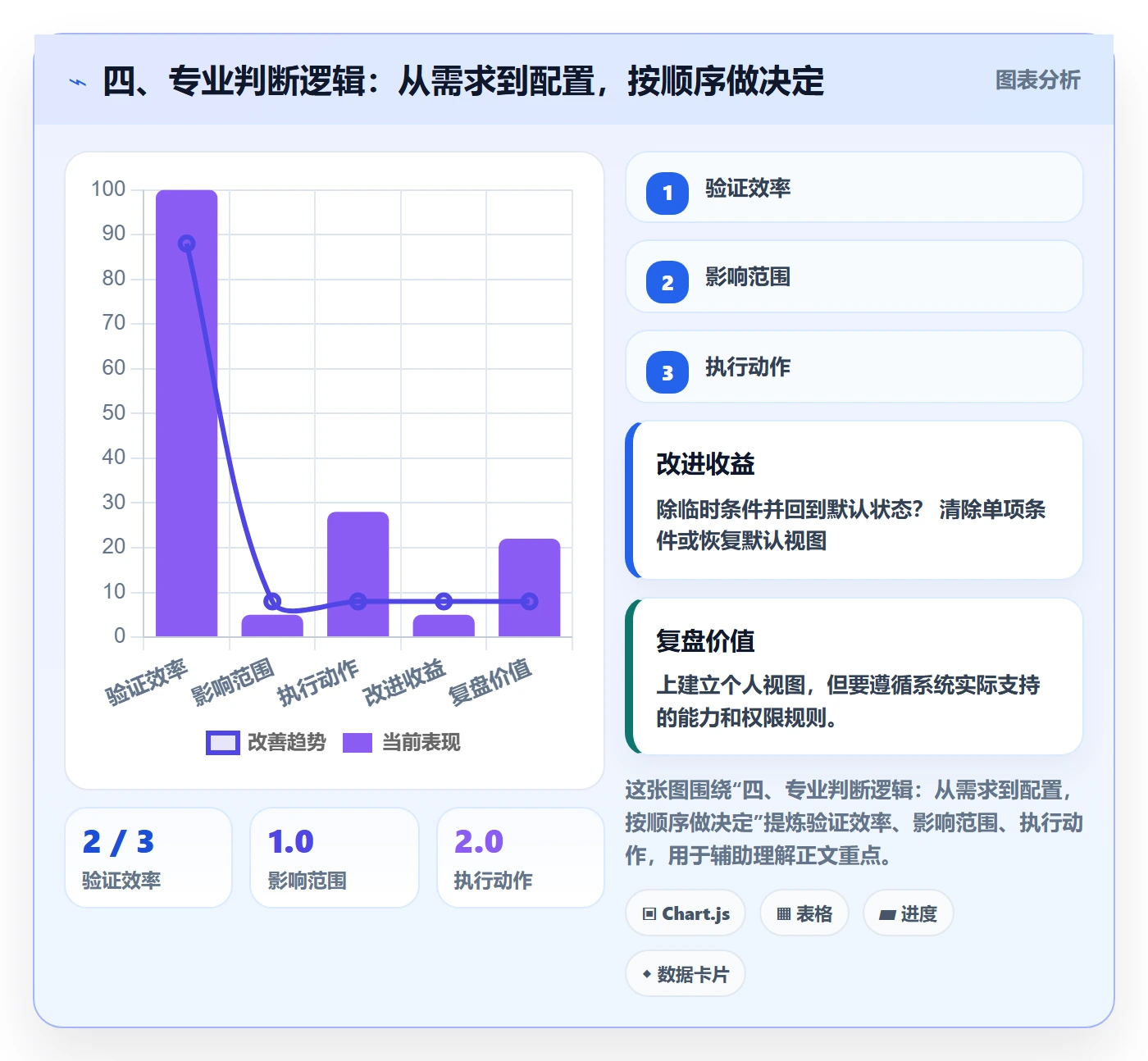Click the 改善趋势 legend text
This screenshot has height=1061, width=1148.
click(287, 742)
